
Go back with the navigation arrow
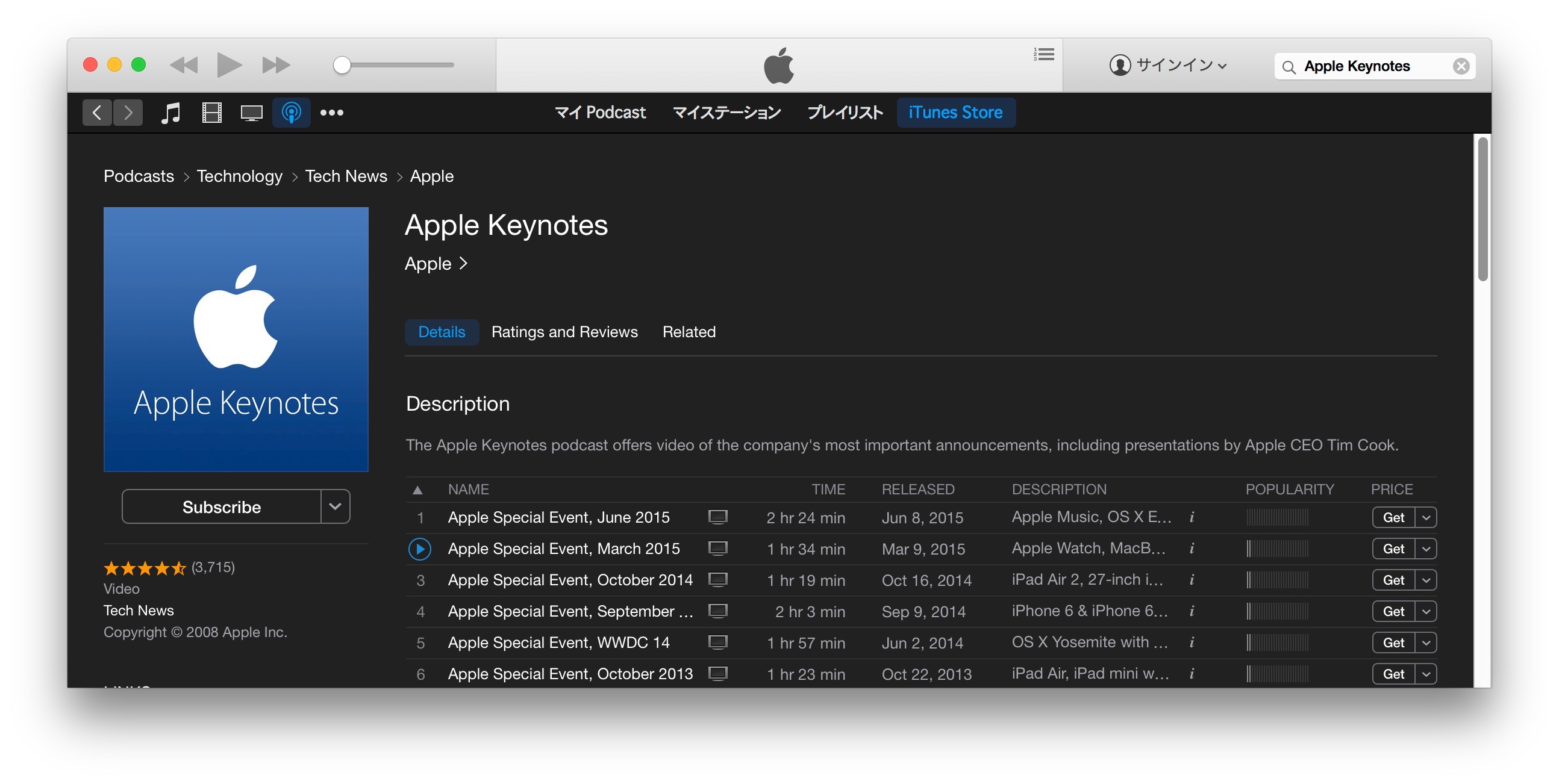click(x=97, y=113)
